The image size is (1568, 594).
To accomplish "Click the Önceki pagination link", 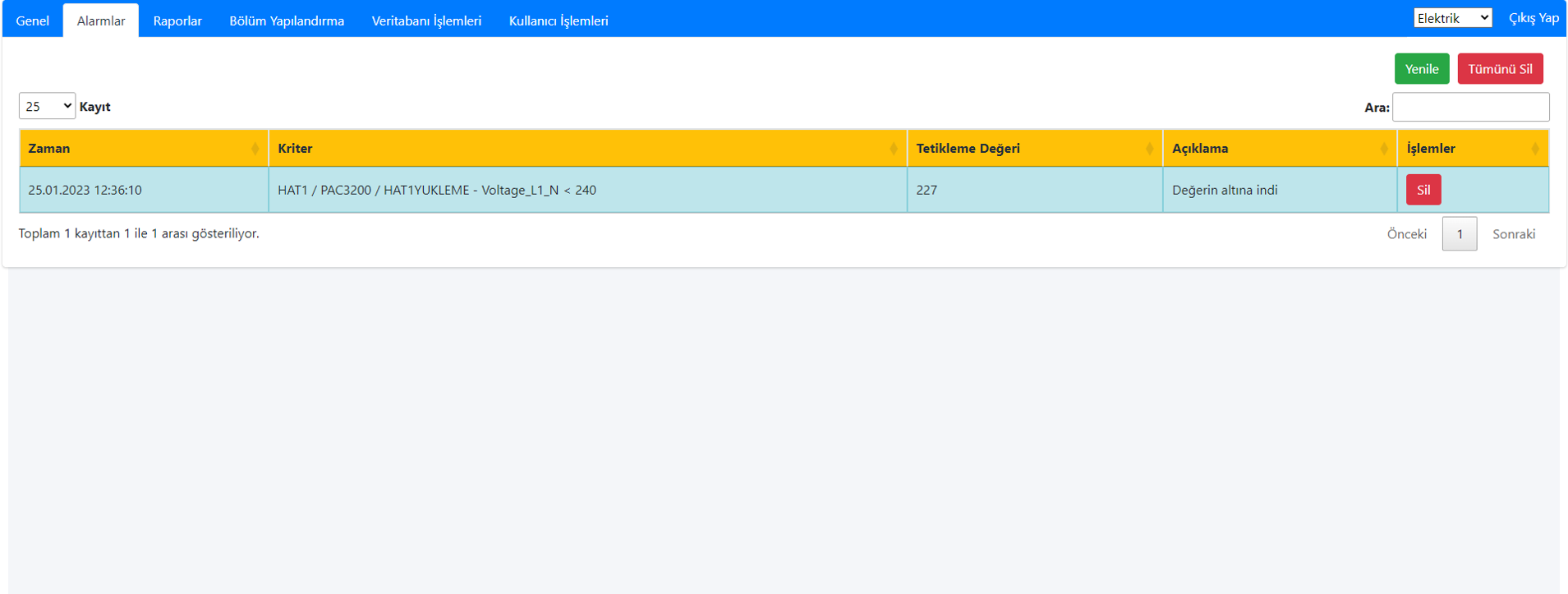I will pyautogui.click(x=1407, y=234).
